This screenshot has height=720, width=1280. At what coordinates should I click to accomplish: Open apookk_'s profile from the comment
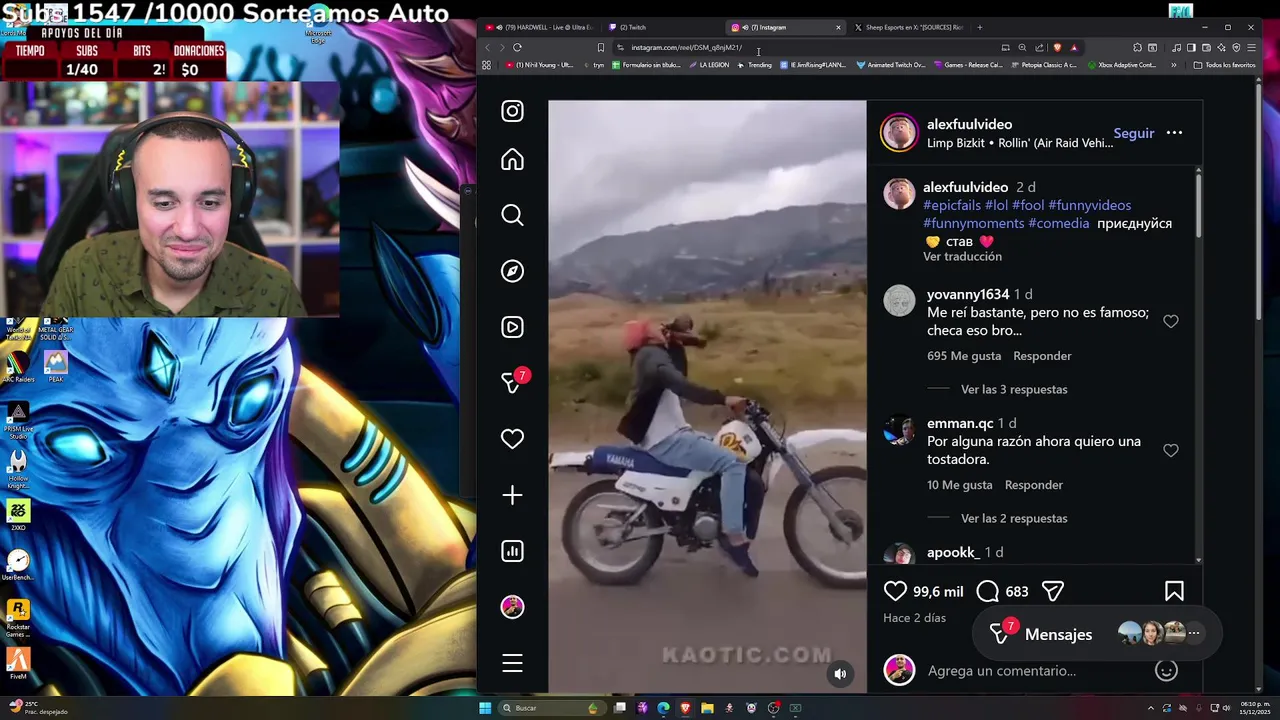pyautogui.click(x=953, y=552)
